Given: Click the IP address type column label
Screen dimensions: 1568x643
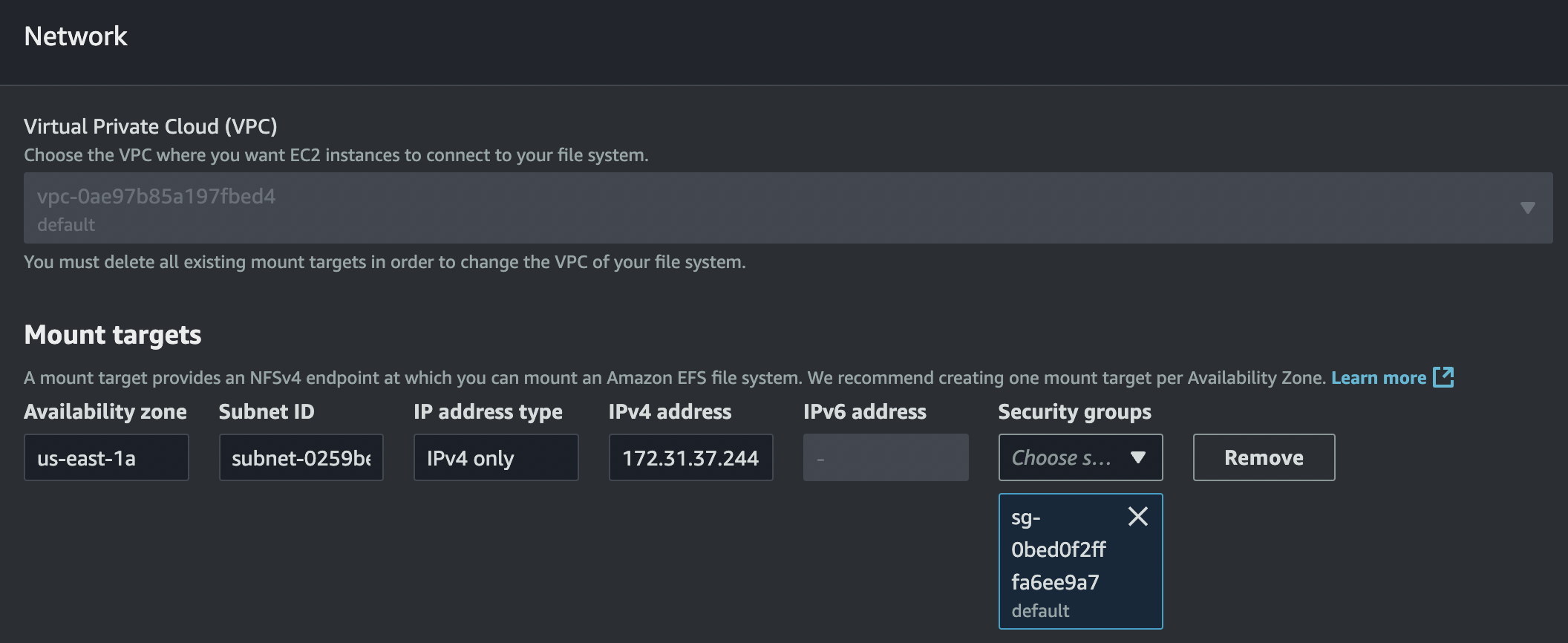Looking at the screenshot, I should [488, 412].
